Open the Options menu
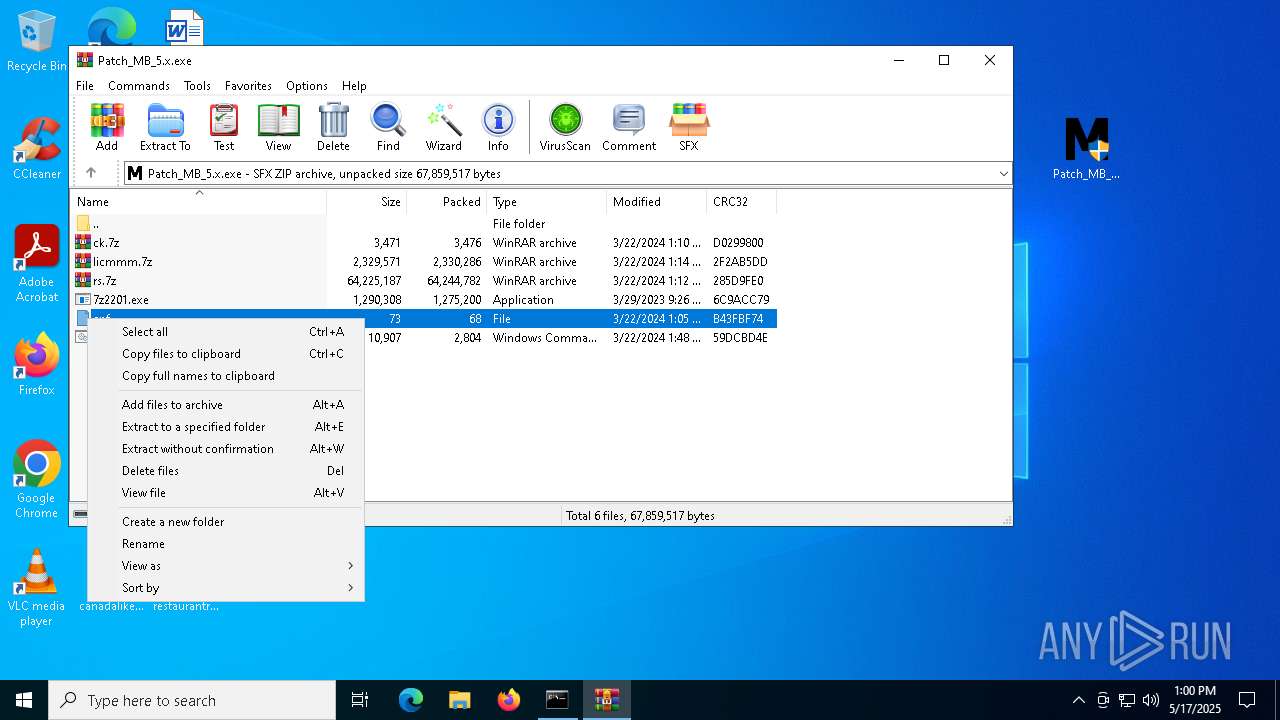This screenshot has width=1280, height=720. [x=307, y=86]
